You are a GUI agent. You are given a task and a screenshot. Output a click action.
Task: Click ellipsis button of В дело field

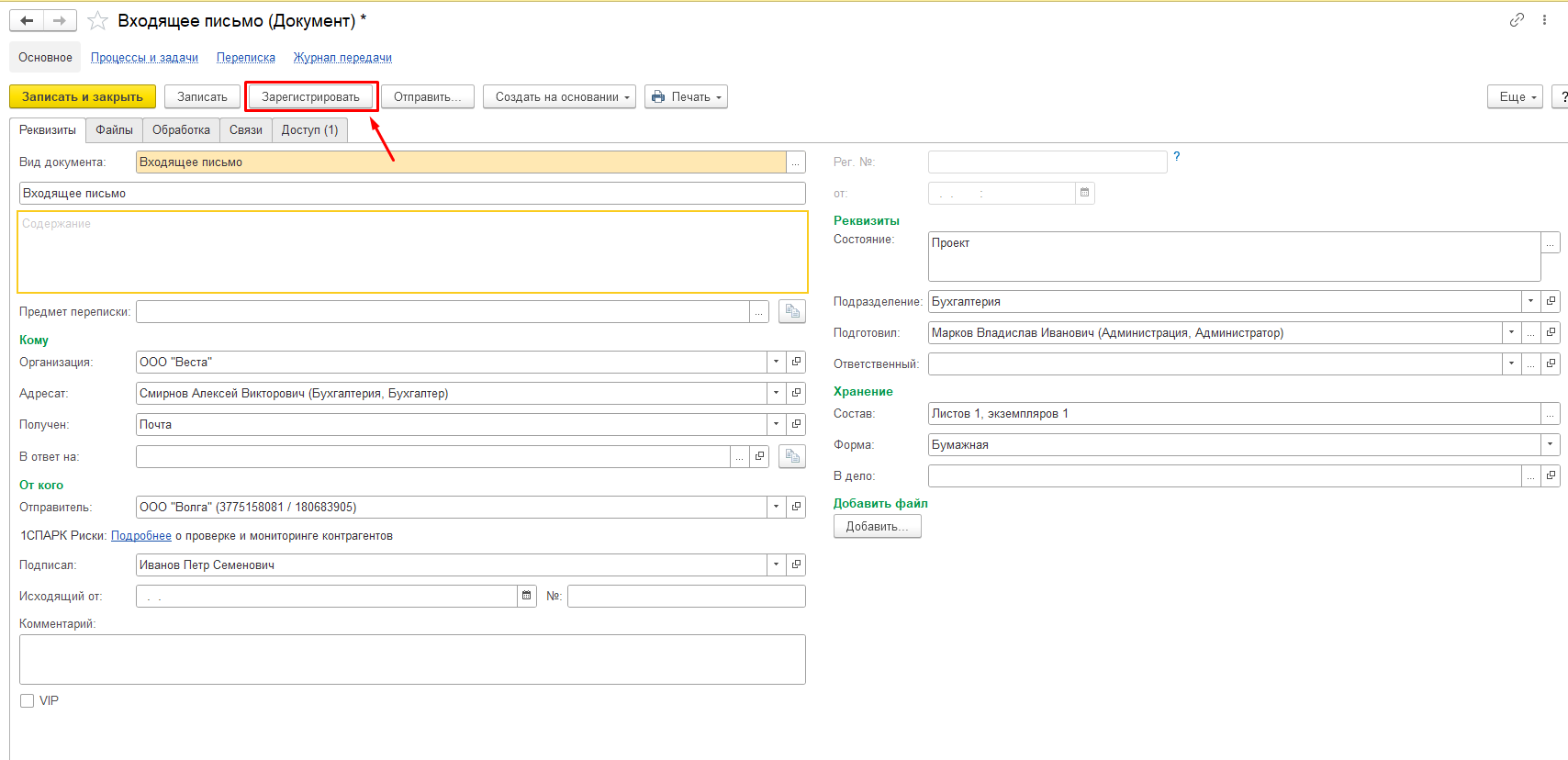pyautogui.click(x=1531, y=475)
